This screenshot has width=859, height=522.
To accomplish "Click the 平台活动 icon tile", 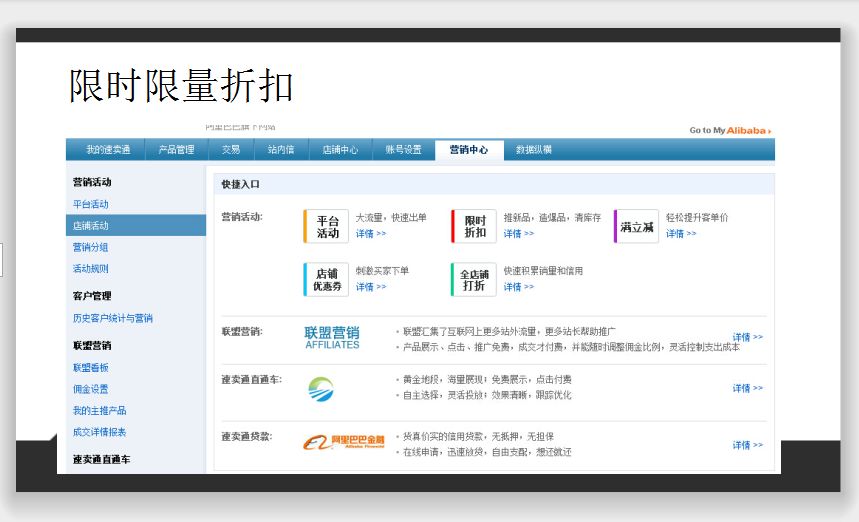I will 326,226.
